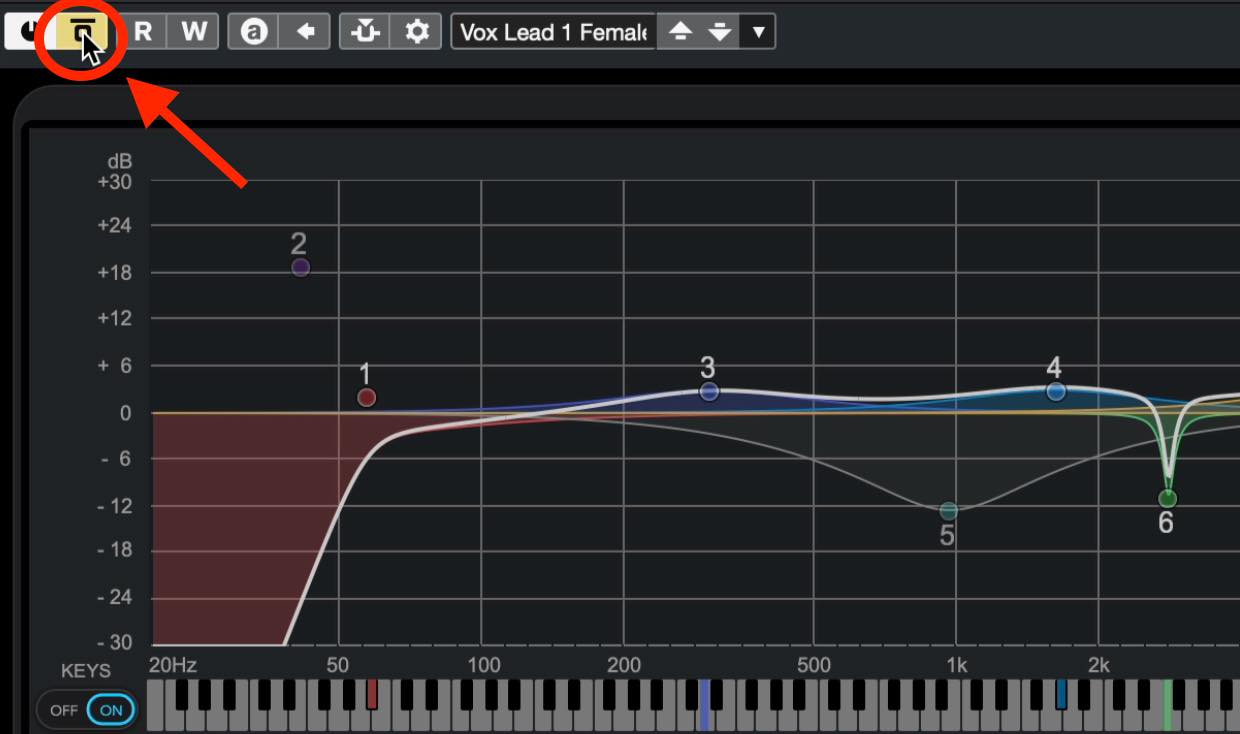This screenshot has height=734, width=1240.
Task: Click the copy settings arrow icon
Action: tap(305, 31)
